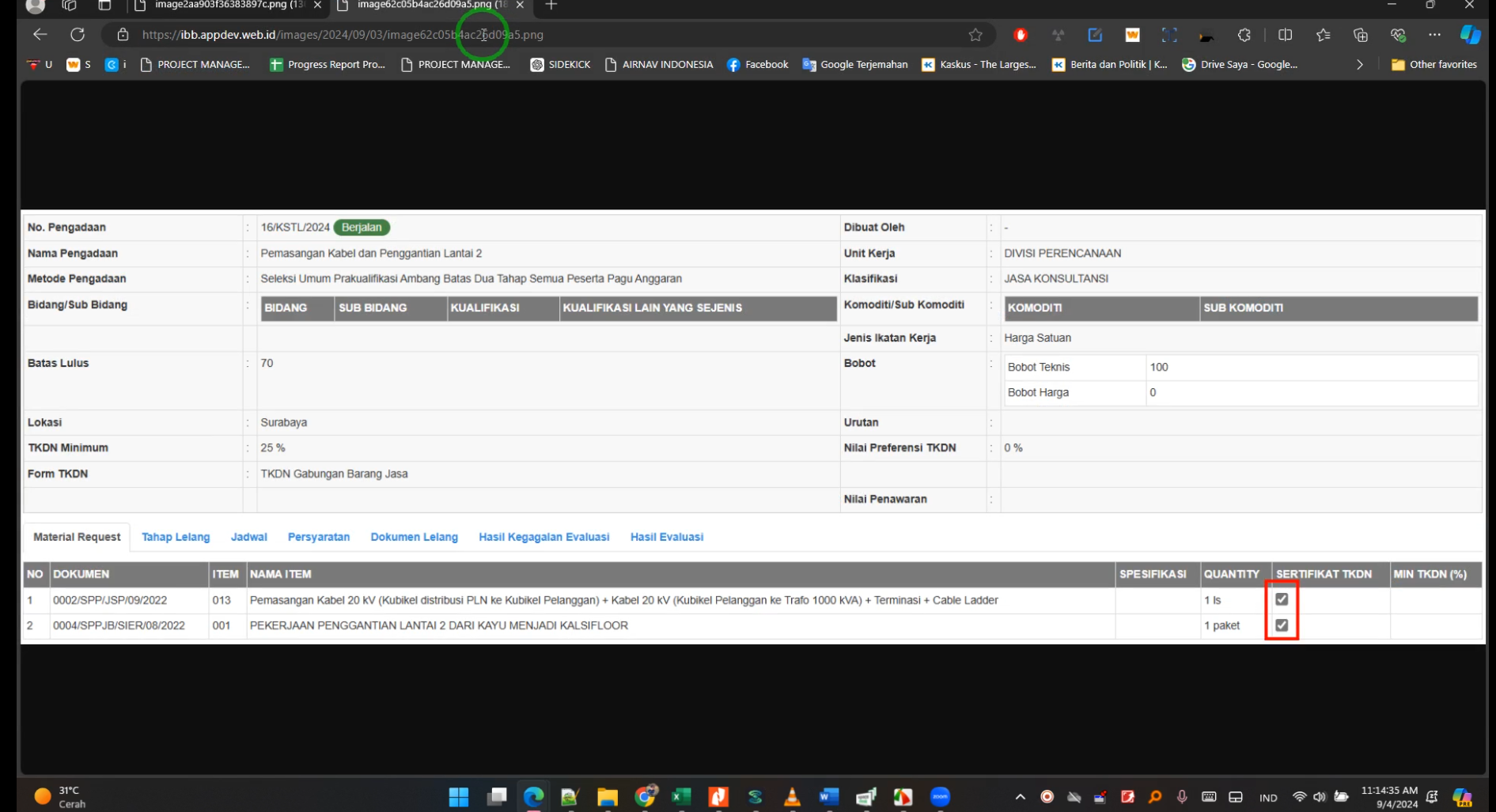Open the Copilot icon in browser toolbar

pyautogui.click(x=1470, y=35)
